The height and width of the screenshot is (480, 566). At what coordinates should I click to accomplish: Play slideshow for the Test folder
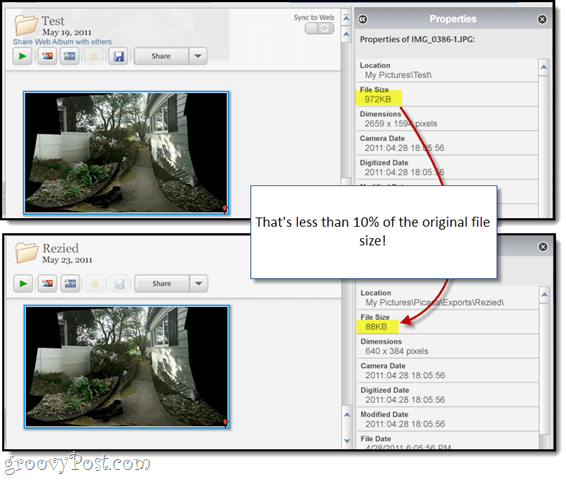click(x=22, y=56)
